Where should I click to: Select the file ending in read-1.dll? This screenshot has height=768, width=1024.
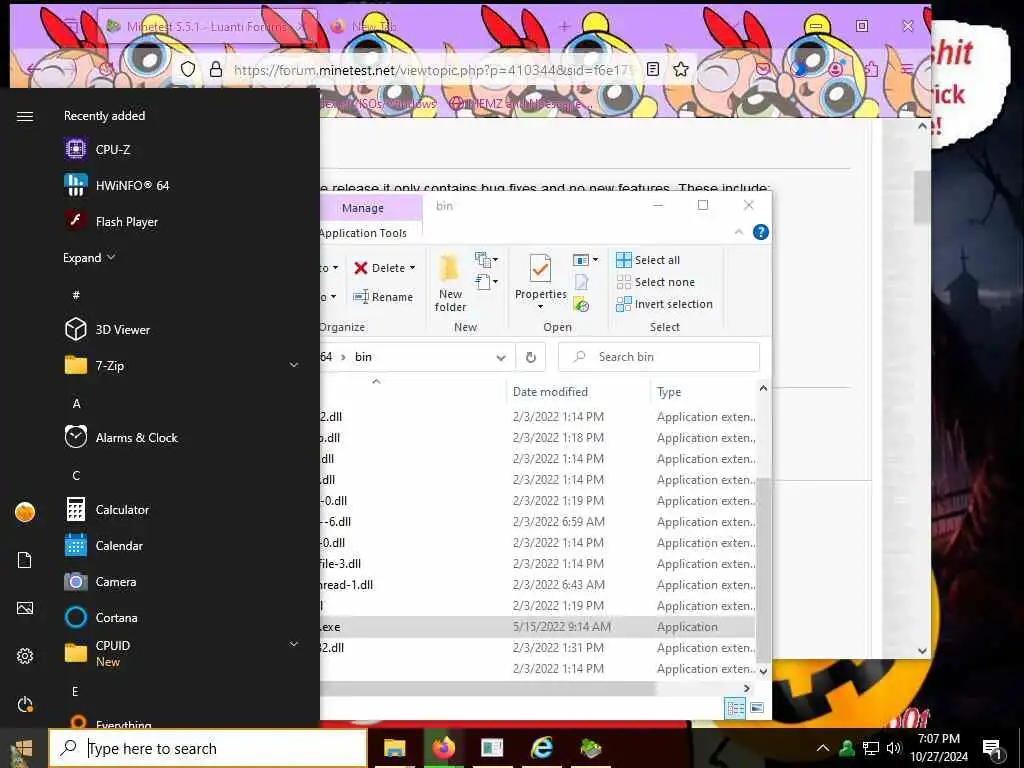(537, 585)
